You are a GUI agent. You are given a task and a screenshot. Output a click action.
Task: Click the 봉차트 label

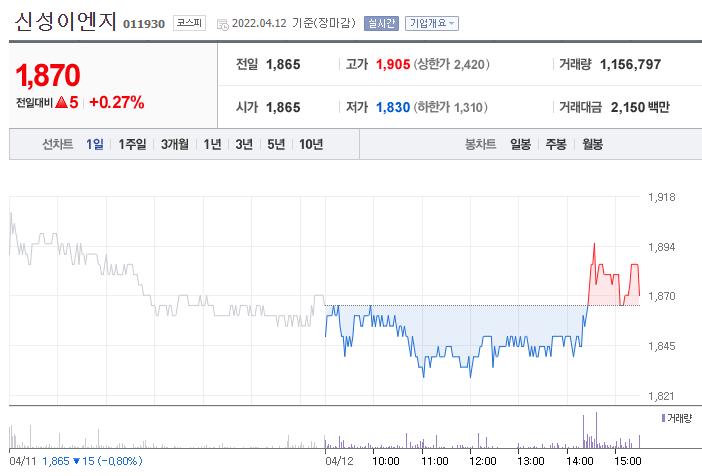[480, 144]
